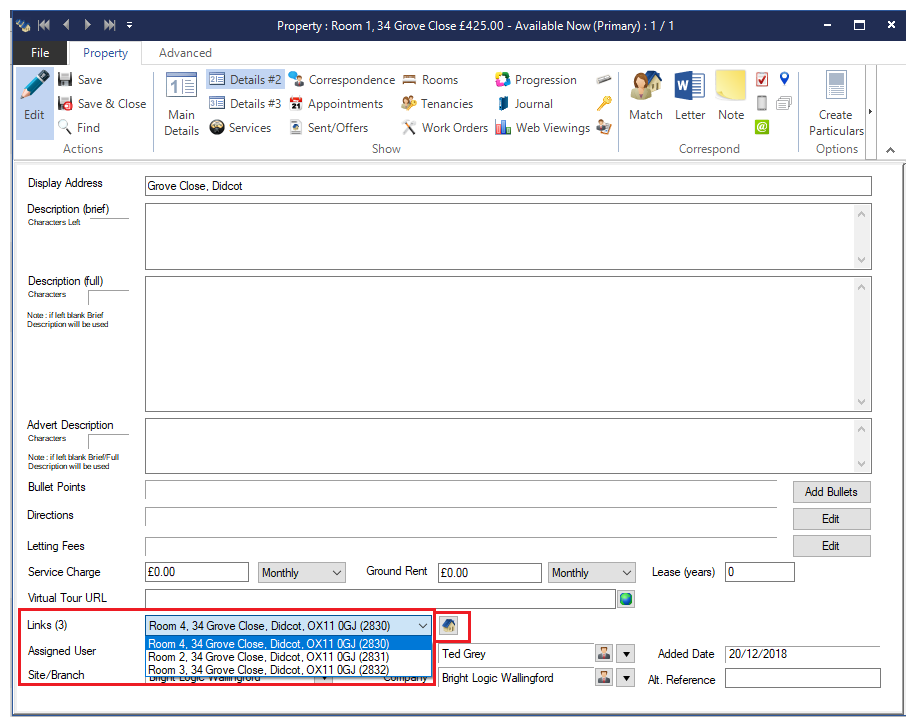Switch to the Advanced ribbon tab
Viewport: 916px width, 727px height.
point(185,53)
